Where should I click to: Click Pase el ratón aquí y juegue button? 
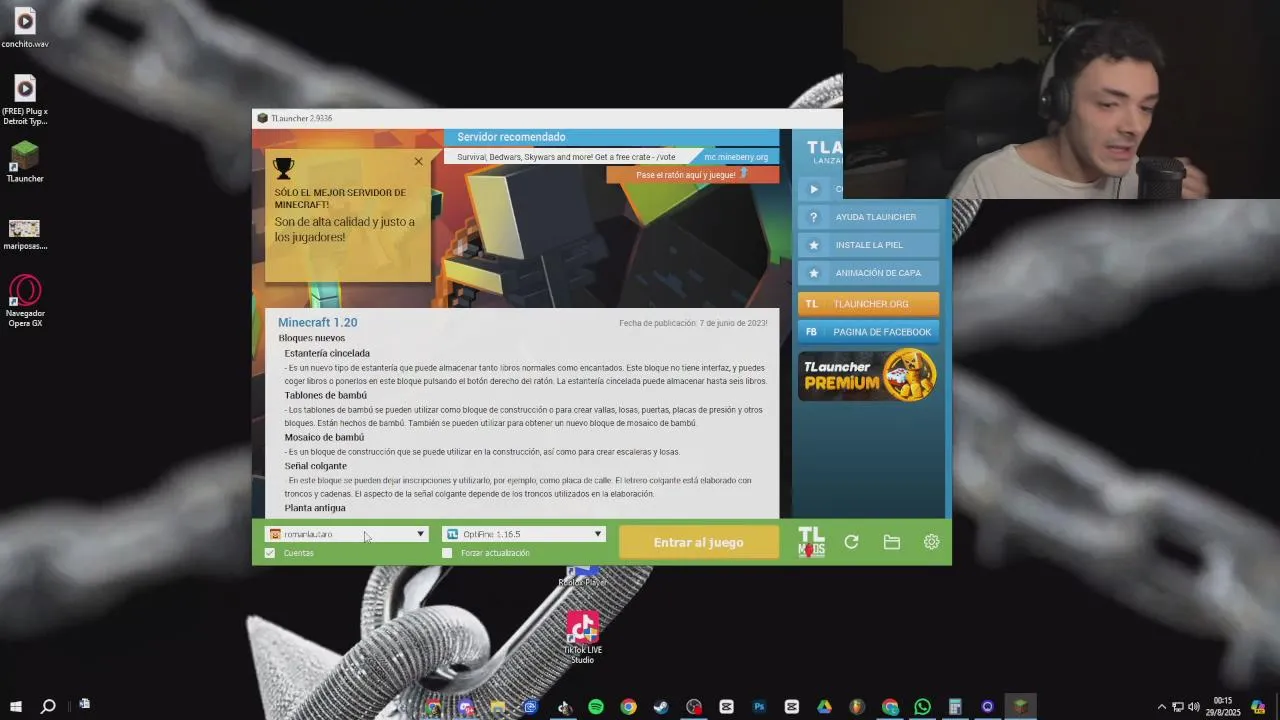pos(692,175)
